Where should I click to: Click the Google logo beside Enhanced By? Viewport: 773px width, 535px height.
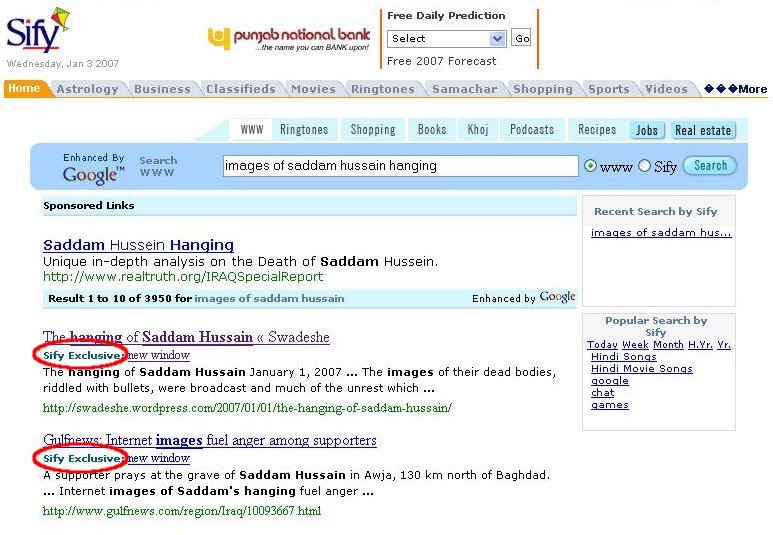point(93,176)
